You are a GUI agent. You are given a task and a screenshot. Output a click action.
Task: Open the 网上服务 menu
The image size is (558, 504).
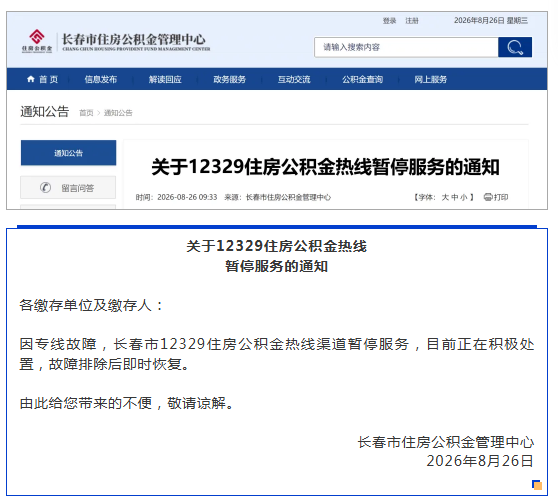pyautogui.click(x=430, y=79)
